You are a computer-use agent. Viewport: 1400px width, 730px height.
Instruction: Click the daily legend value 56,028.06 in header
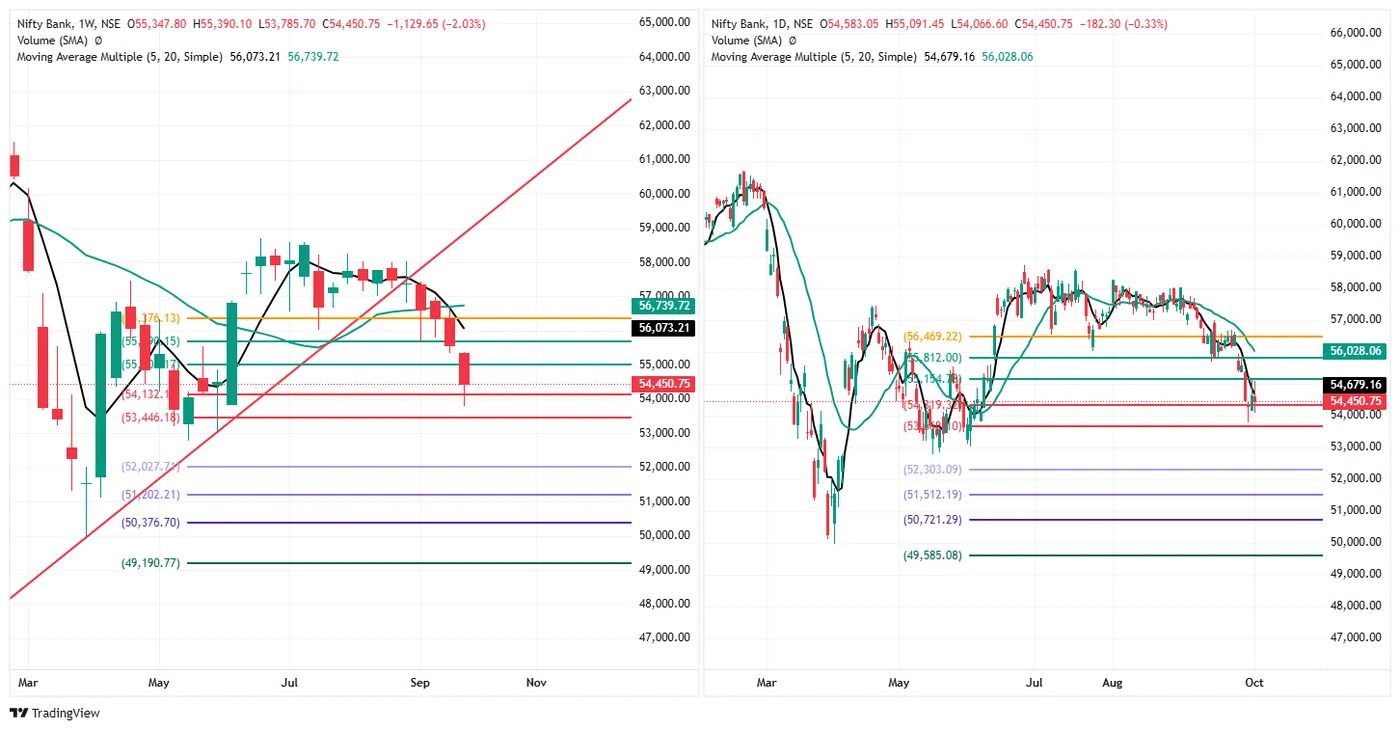coord(1008,57)
